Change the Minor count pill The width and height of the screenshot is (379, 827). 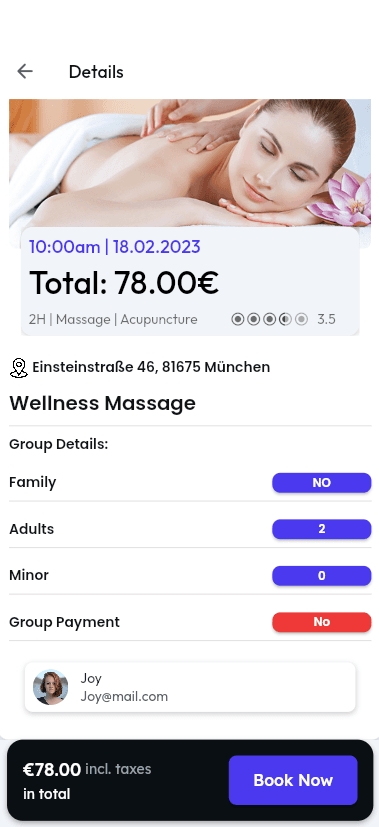[x=322, y=575]
